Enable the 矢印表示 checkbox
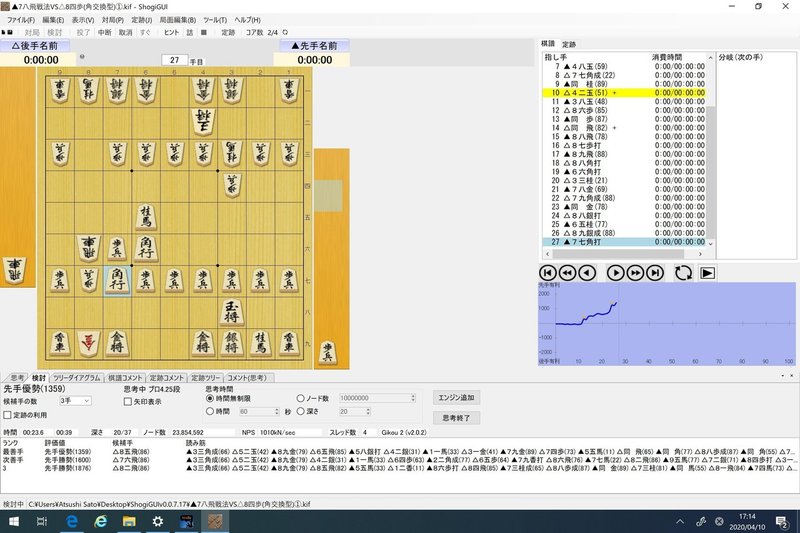800x533 pixels. (x=128, y=401)
